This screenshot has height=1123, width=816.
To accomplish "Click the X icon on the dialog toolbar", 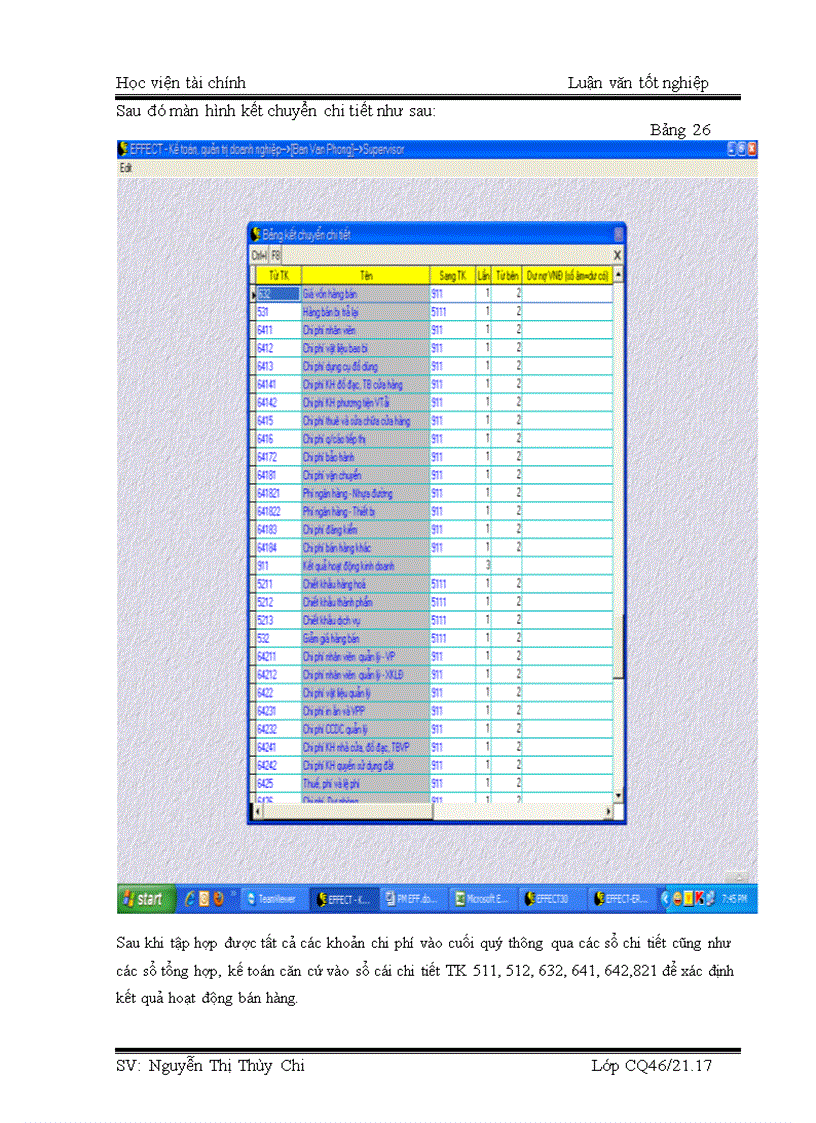I will (x=617, y=255).
